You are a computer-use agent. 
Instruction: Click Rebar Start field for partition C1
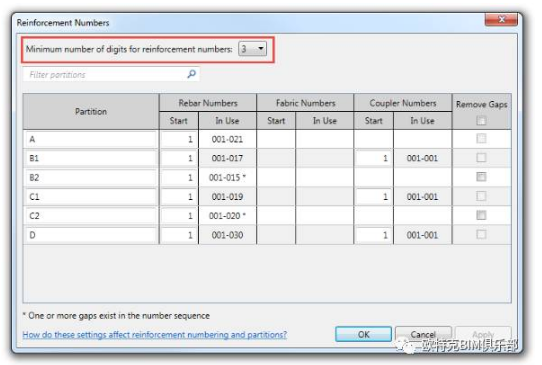(179, 197)
